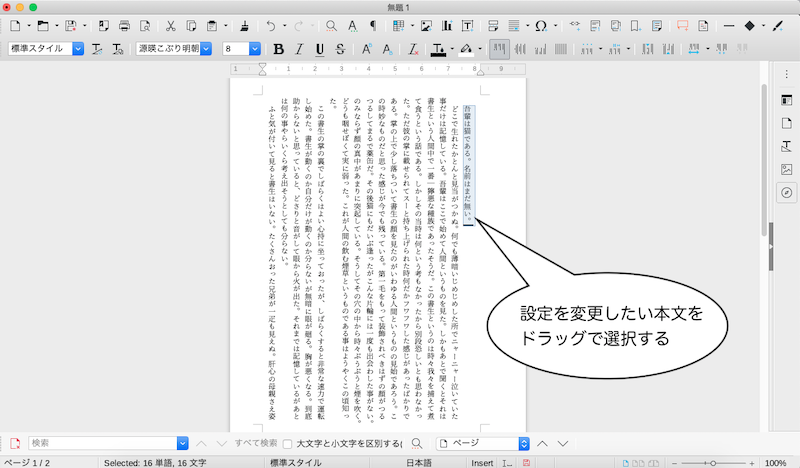The width and height of the screenshot is (800, 468).
Task: Click the 検索 search input field
Action: (103, 444)
